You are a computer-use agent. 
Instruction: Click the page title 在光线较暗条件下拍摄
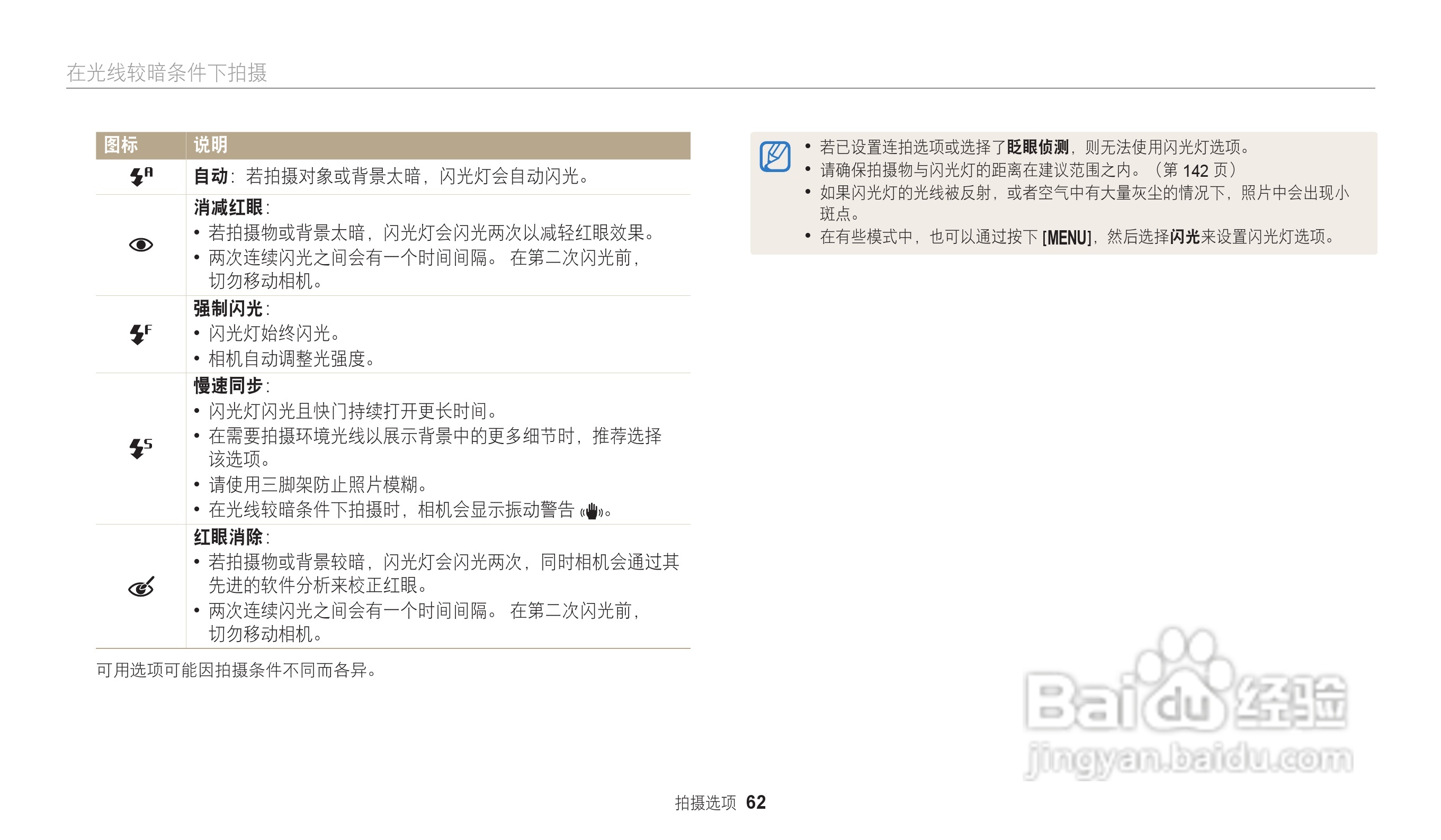click(166, 73)
